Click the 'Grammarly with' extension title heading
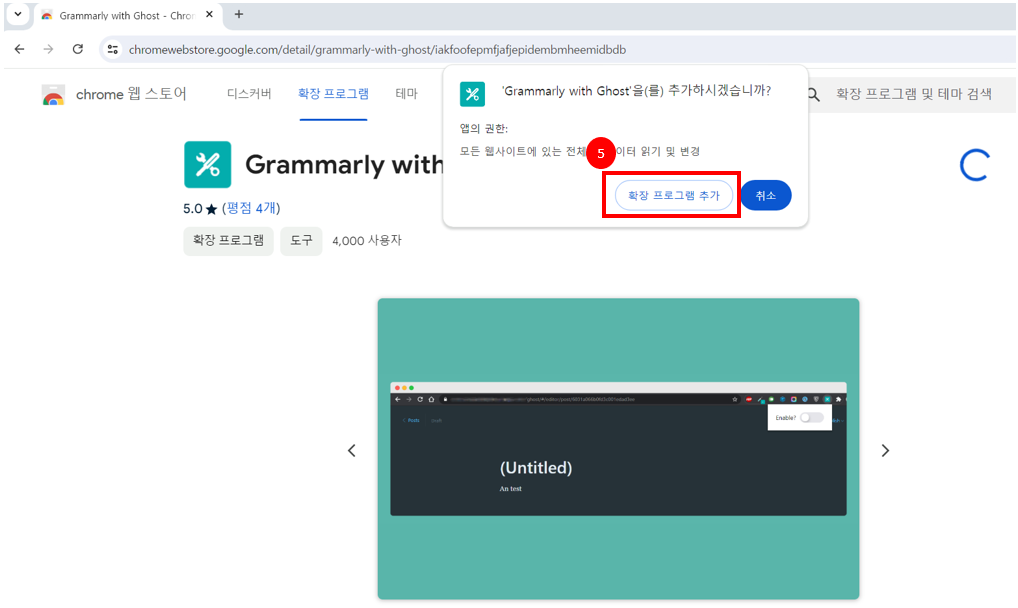The image size is (1018, 608). coord(344,165)
